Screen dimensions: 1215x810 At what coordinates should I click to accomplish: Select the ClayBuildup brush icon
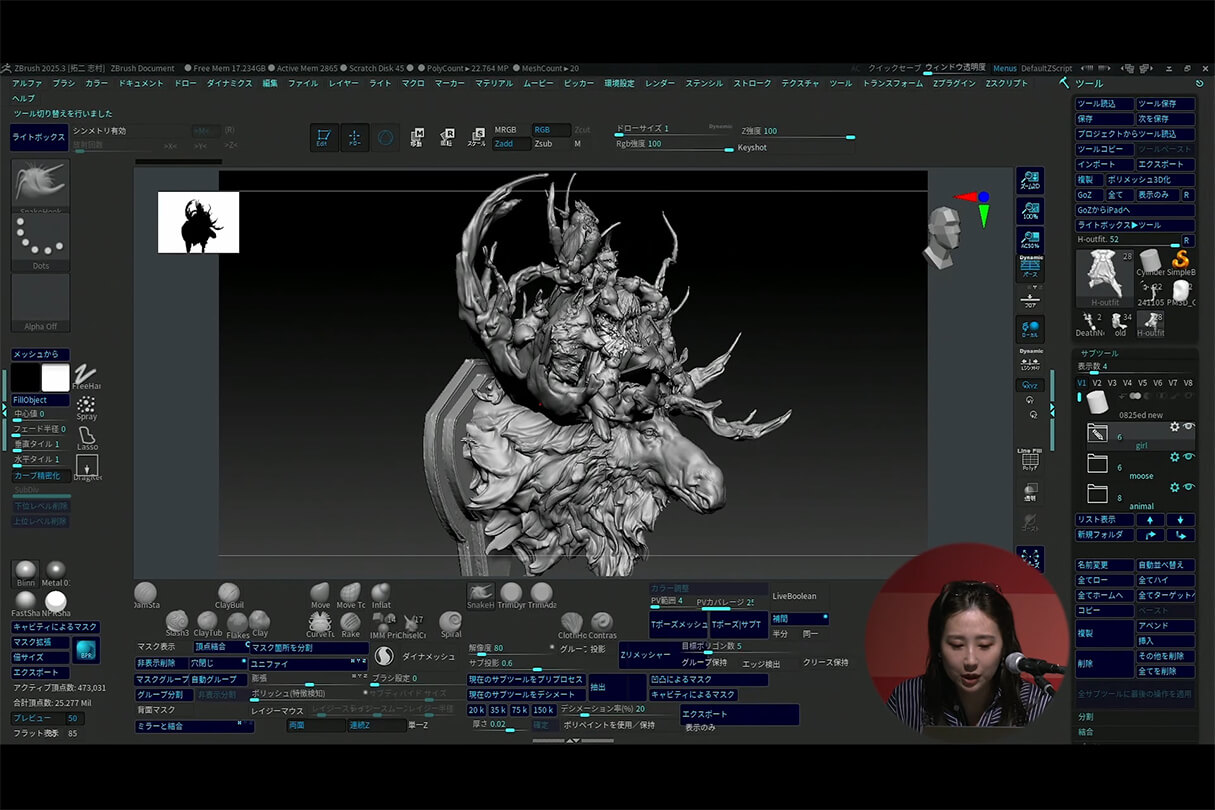[229, 594]
